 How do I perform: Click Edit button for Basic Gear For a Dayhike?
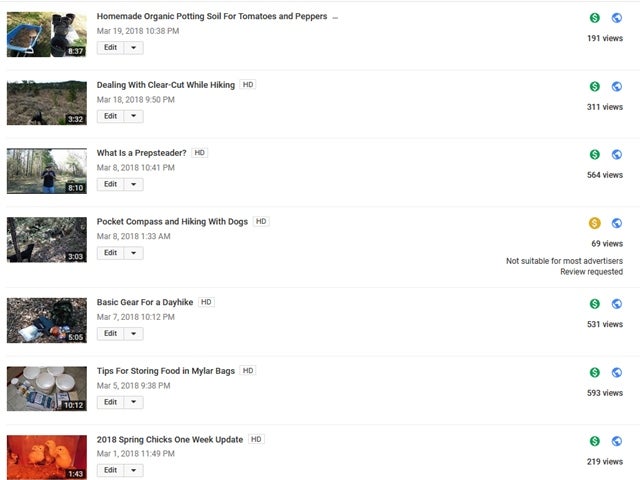click(110, 333)
